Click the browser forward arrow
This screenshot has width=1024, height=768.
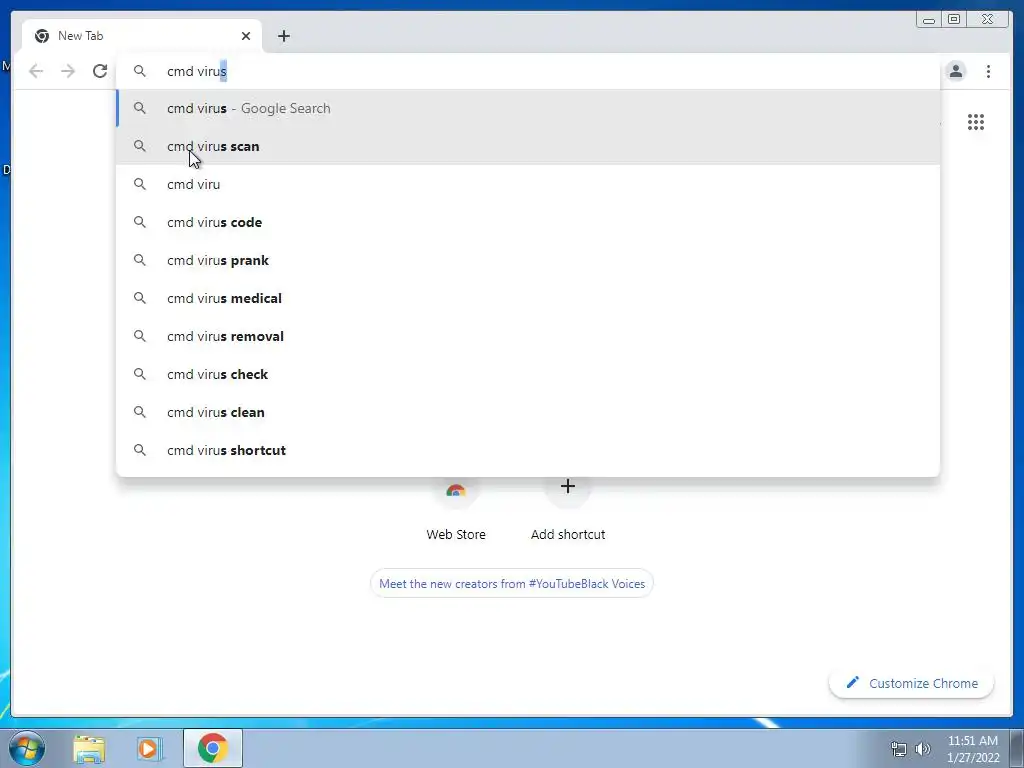68,71
